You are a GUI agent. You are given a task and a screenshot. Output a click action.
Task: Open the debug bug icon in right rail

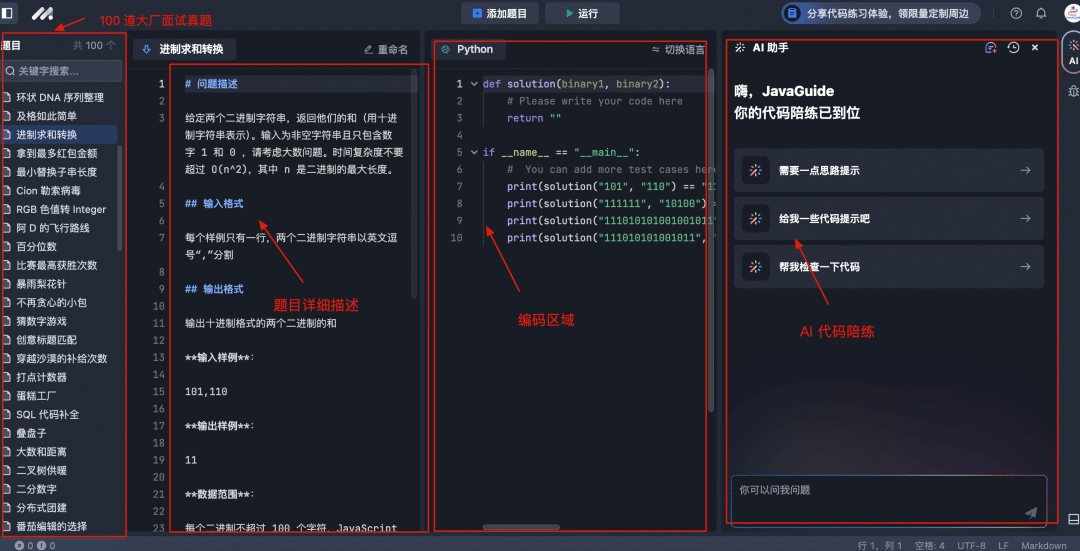(x=1072, y=90)
